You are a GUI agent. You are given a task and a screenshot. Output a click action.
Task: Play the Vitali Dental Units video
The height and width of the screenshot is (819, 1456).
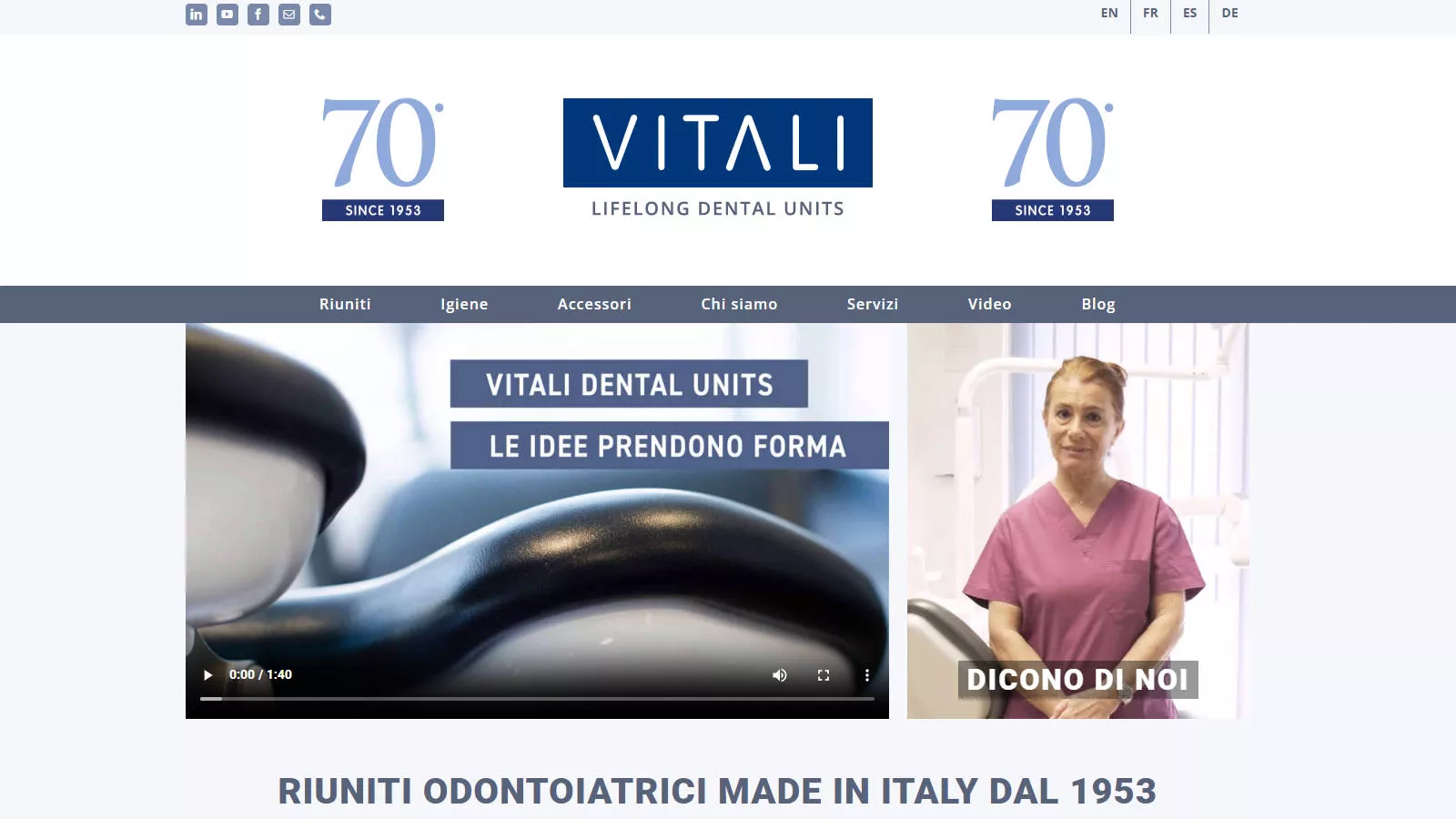[207, 675]
